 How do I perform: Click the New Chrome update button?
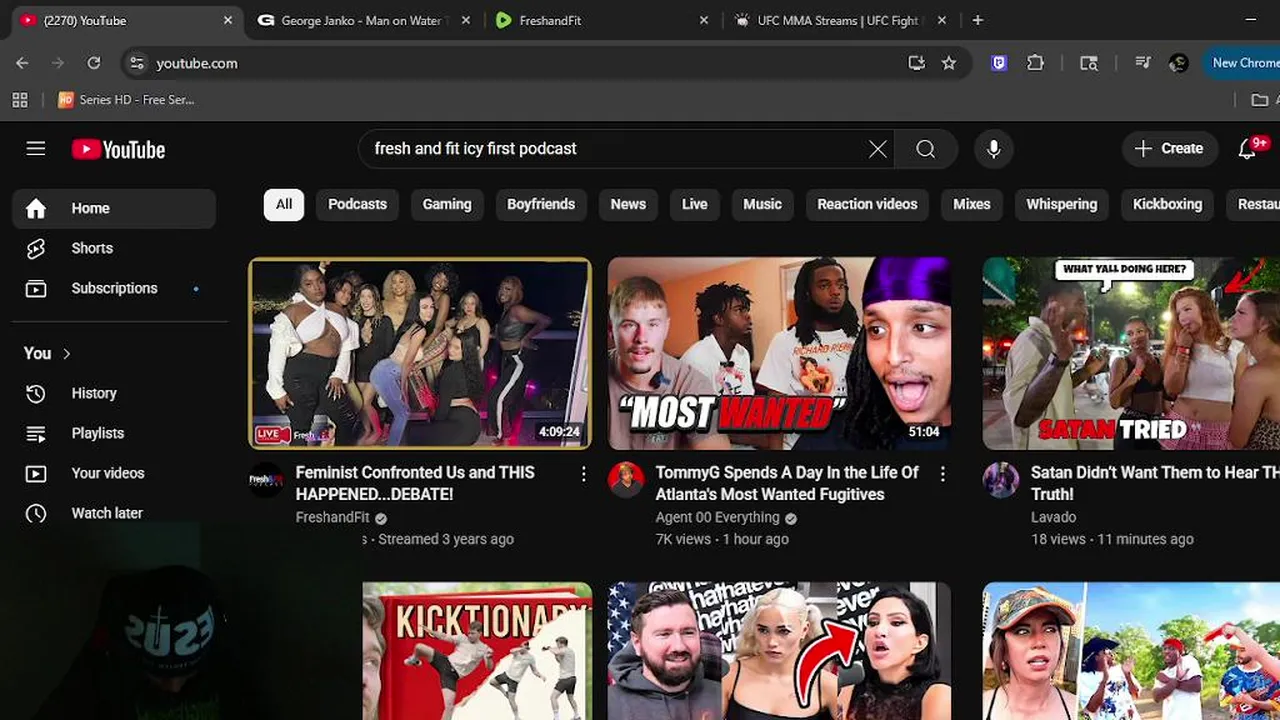(1241, 63)
